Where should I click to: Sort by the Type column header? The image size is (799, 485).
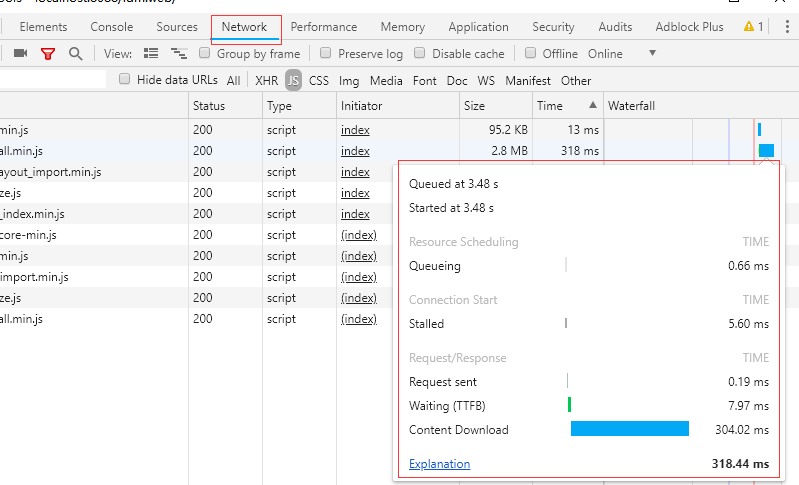pos(299,105)
